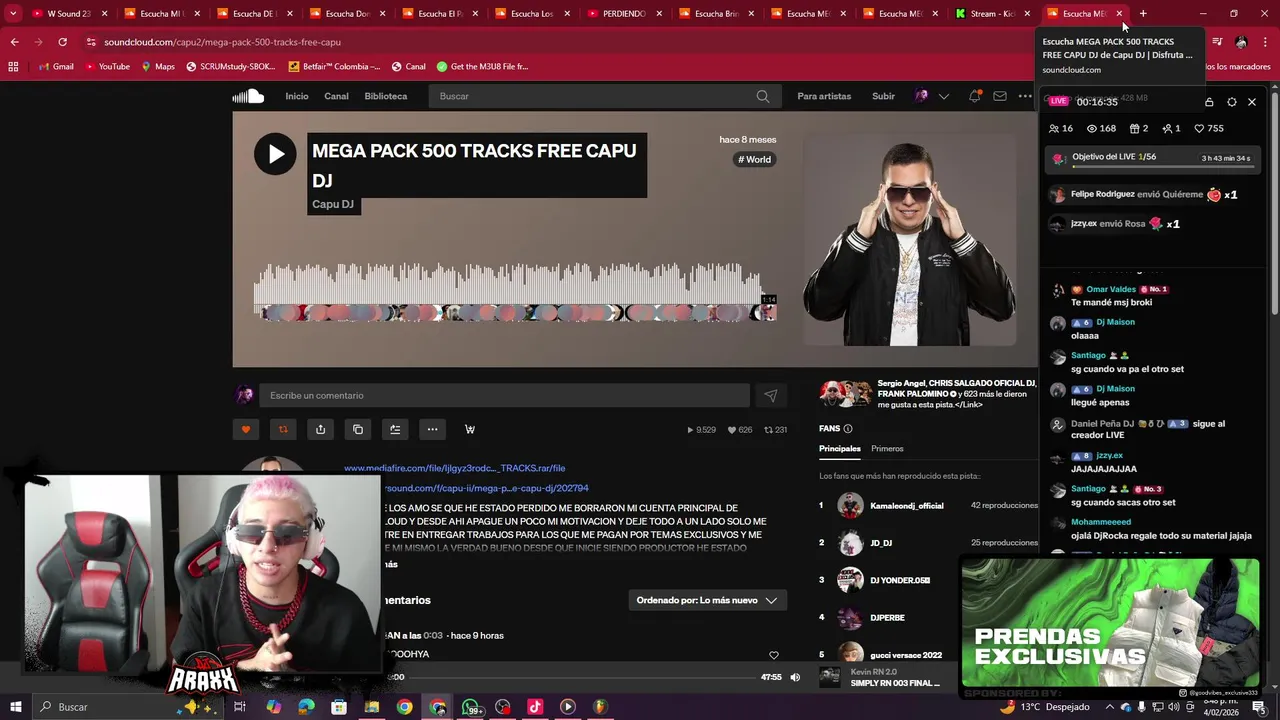The height and width of the screenshot is (720, 1280).
Task: Expand the user avatar dropdown chevron
Action: pos(943,96)
